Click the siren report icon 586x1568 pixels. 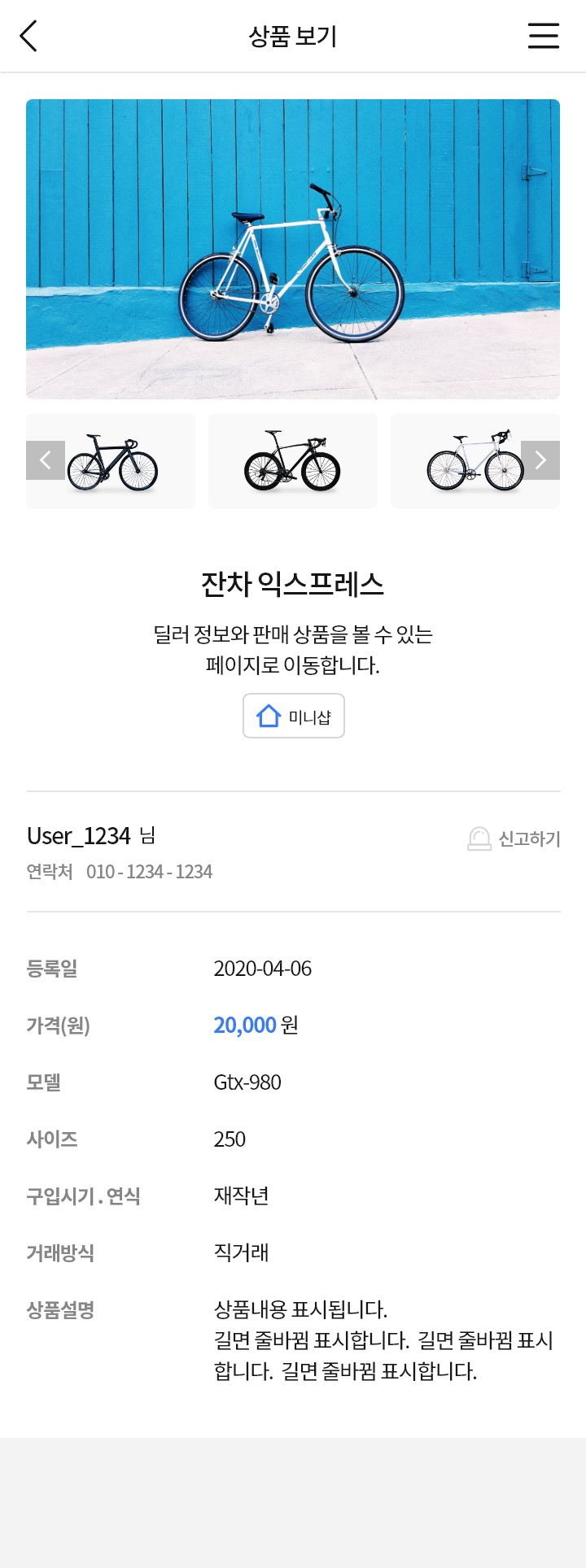[x=479, y=838]
